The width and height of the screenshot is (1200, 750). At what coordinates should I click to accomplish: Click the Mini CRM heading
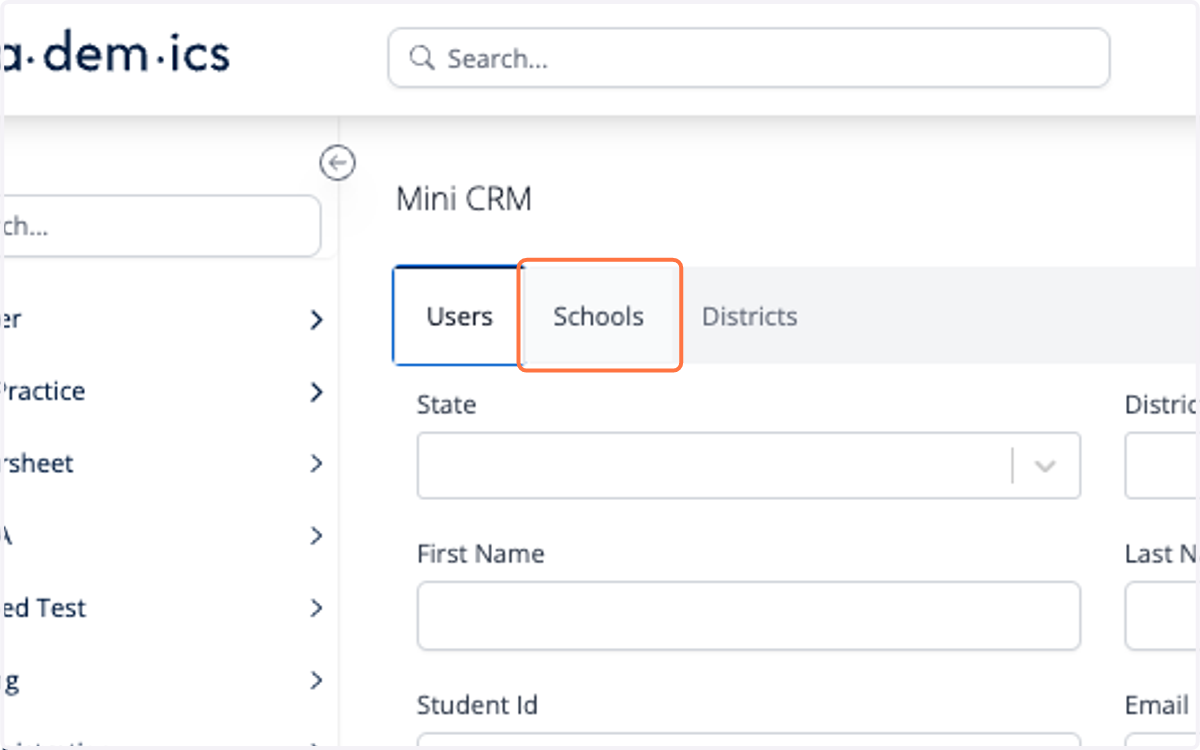[x=464, y=199]
